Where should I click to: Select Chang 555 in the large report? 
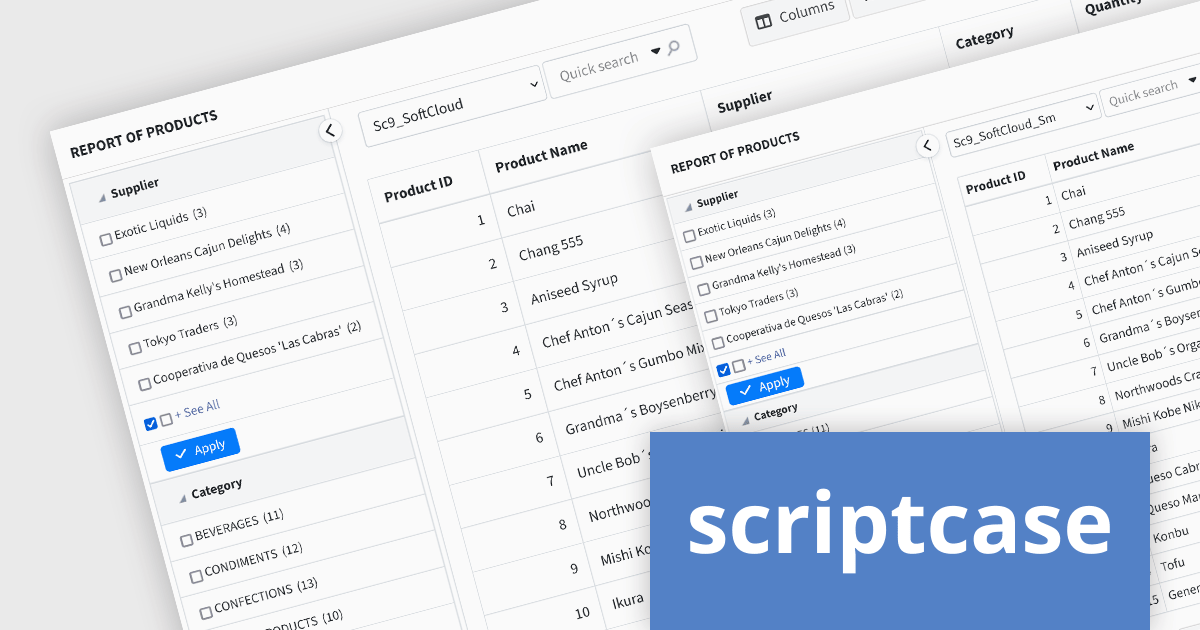[551, 248]
